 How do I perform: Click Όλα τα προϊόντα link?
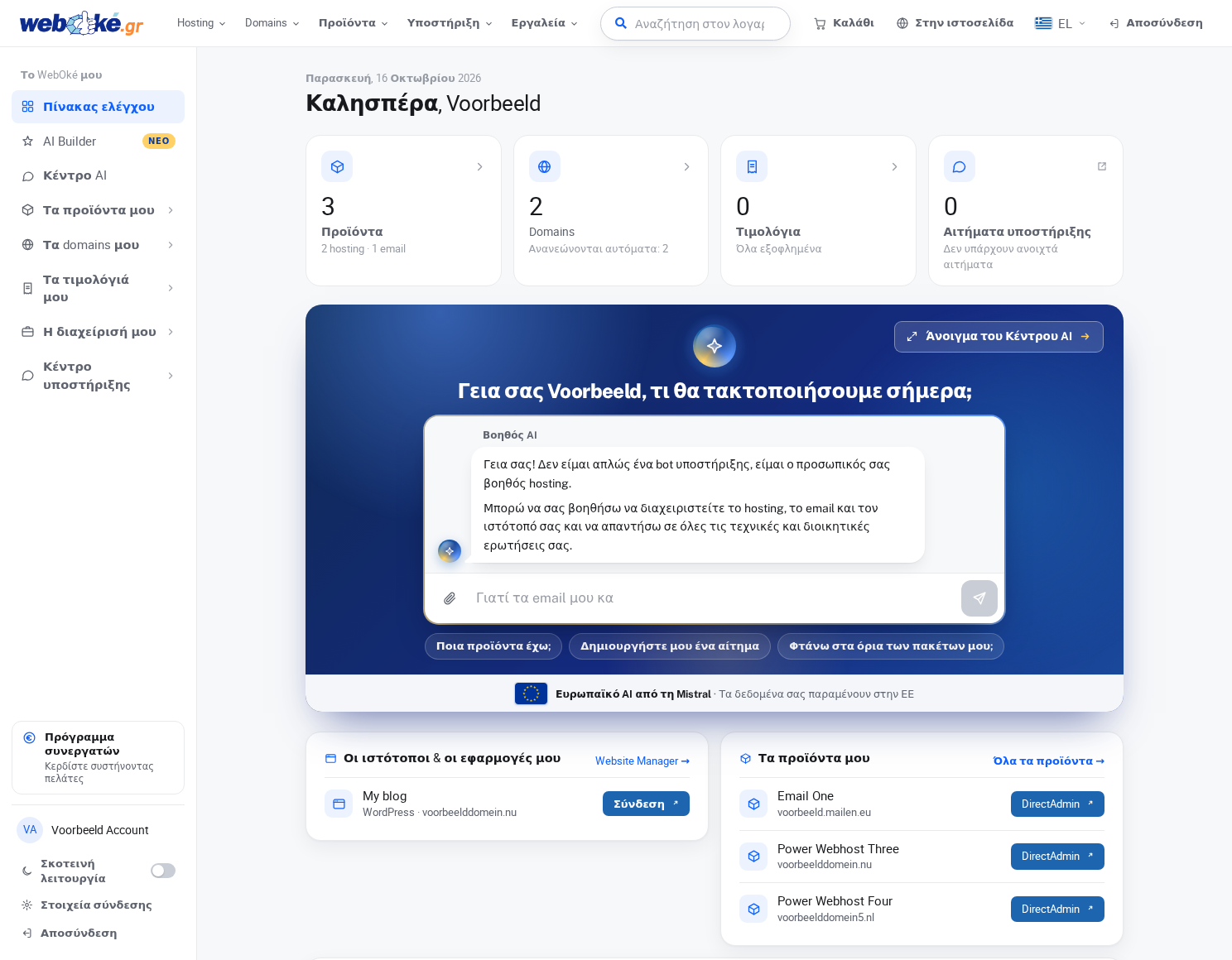[x=1049, y=761]
